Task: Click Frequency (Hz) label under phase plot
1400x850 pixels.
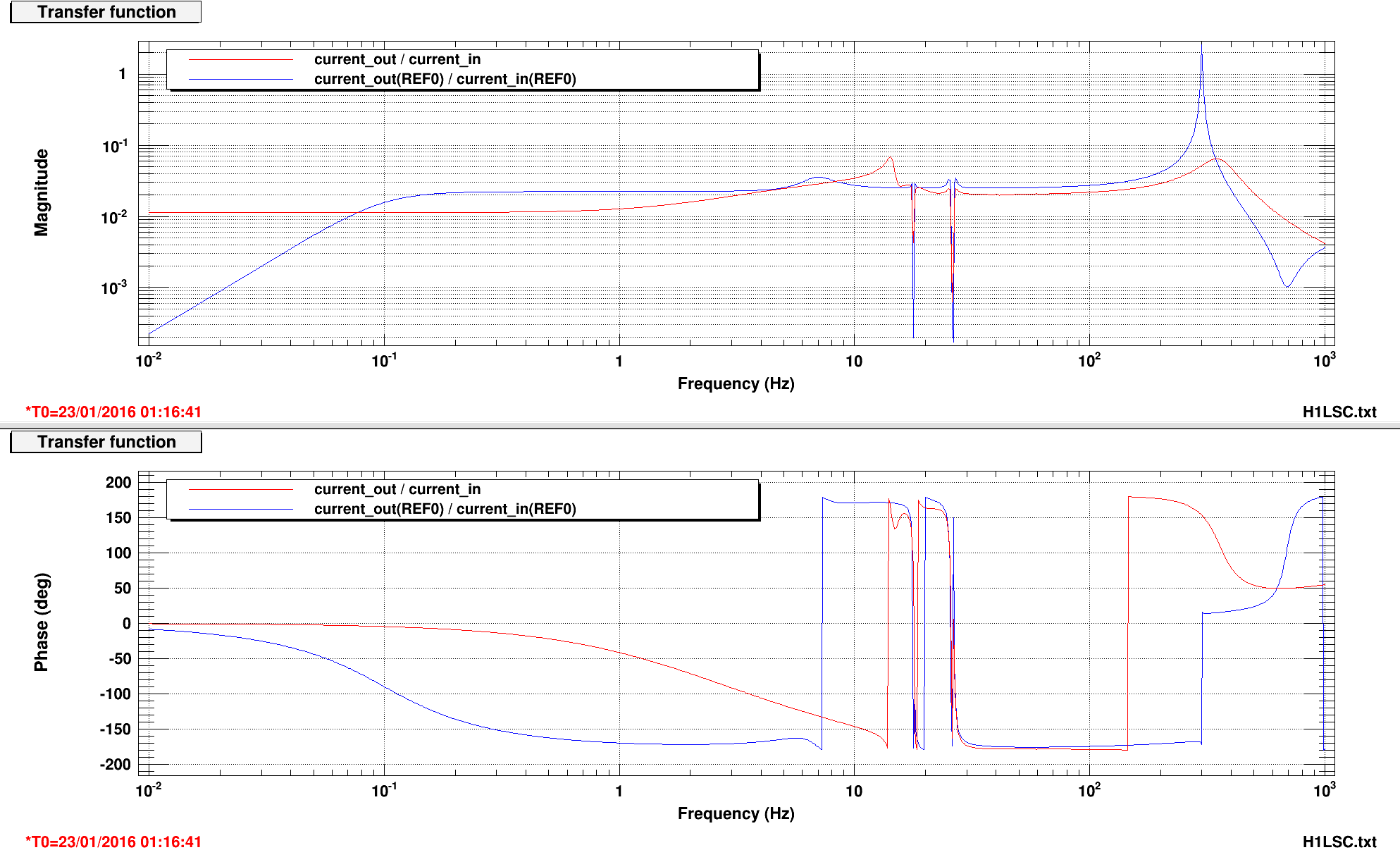Action: pyautogui.click(x=736, y=813)
